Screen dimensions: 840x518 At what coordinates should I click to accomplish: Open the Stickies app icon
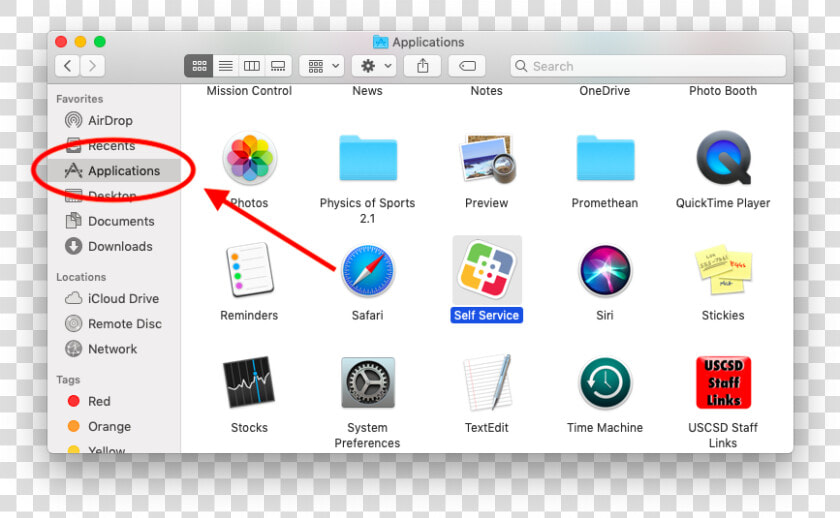pos(723,269)
